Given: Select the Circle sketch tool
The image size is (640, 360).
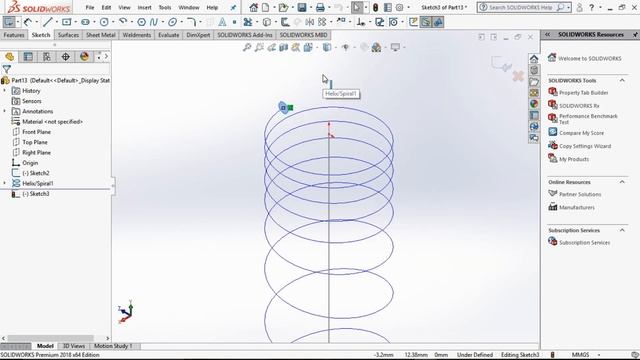Looking at the screenshot, I should click(104, 22).
